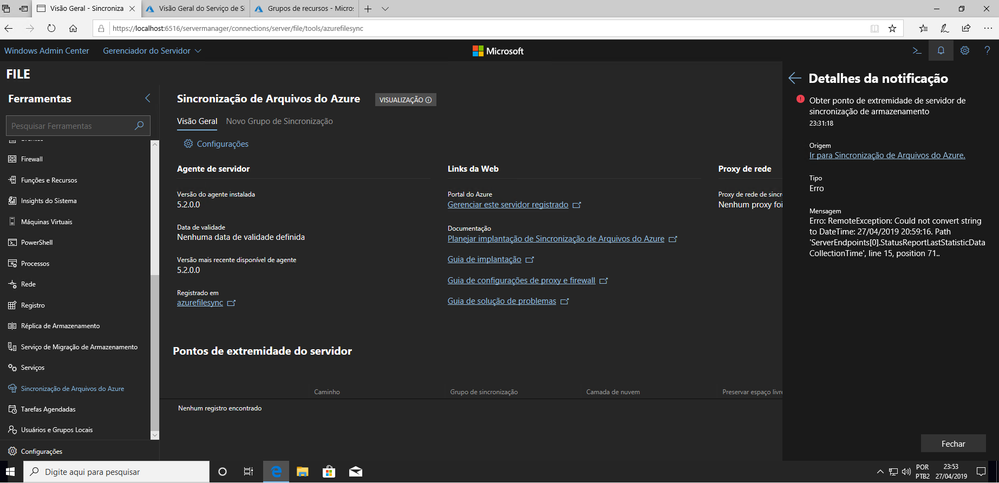Open Windows Start menu

click(x=11, y=472)
